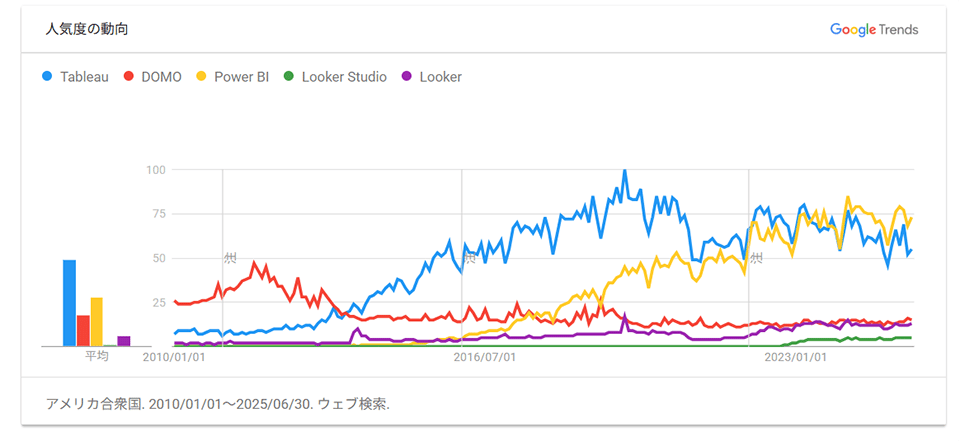Open the note marker near 2010

[x=230, y=258]
